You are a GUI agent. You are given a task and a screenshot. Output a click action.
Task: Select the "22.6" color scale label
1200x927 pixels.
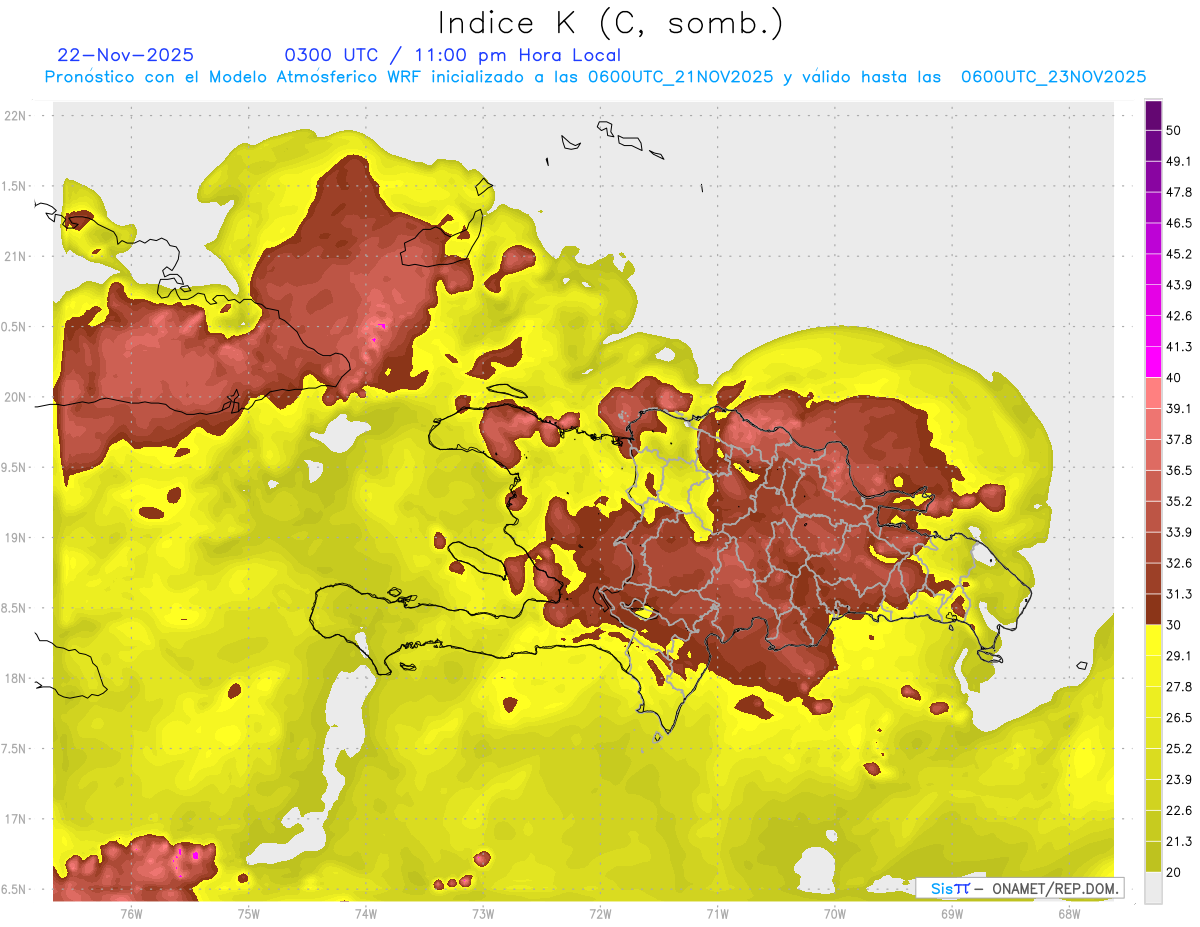1179,811
